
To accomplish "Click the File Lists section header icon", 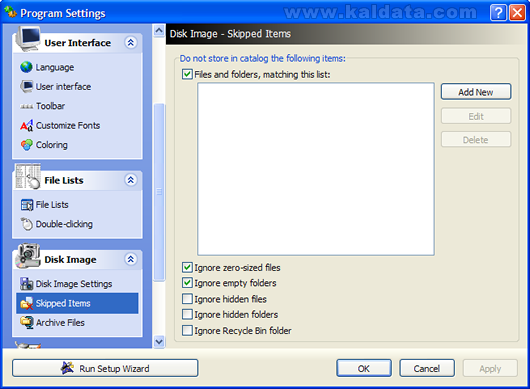I will (x=28, y=177).
